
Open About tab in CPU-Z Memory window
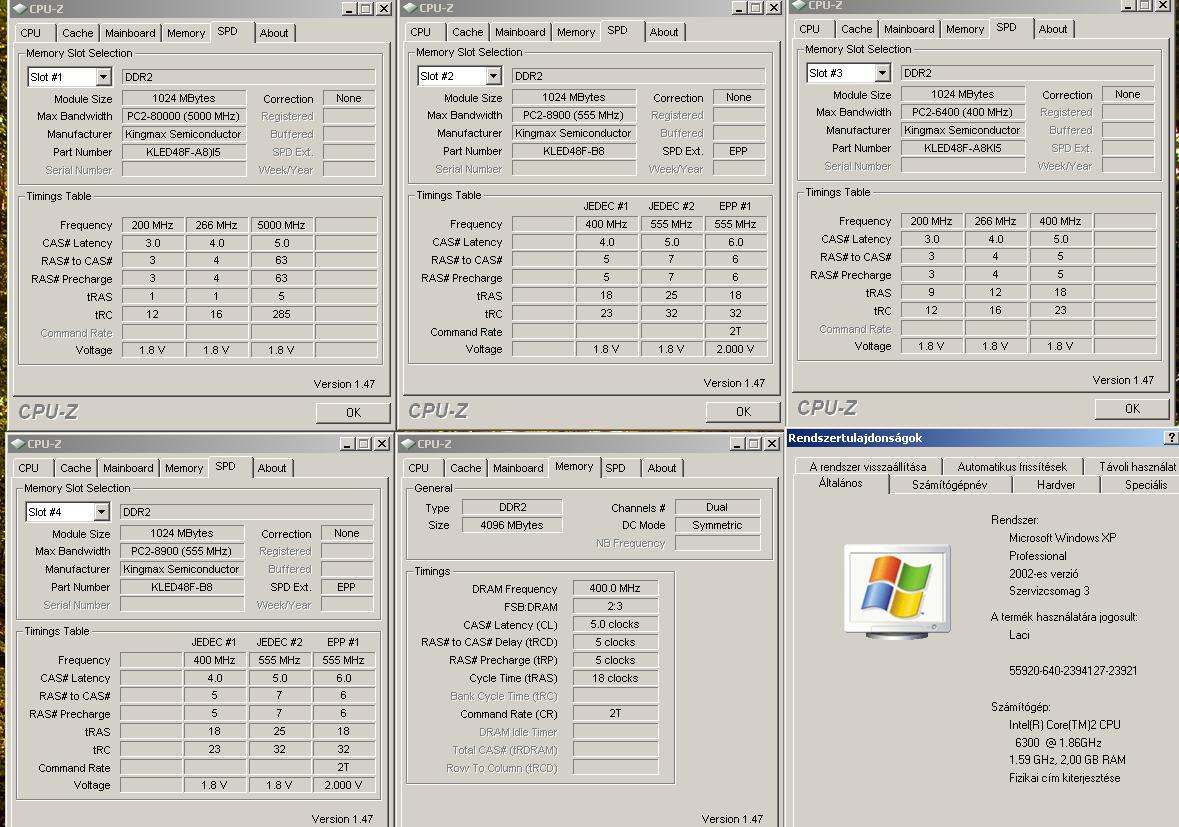(662, 468)
